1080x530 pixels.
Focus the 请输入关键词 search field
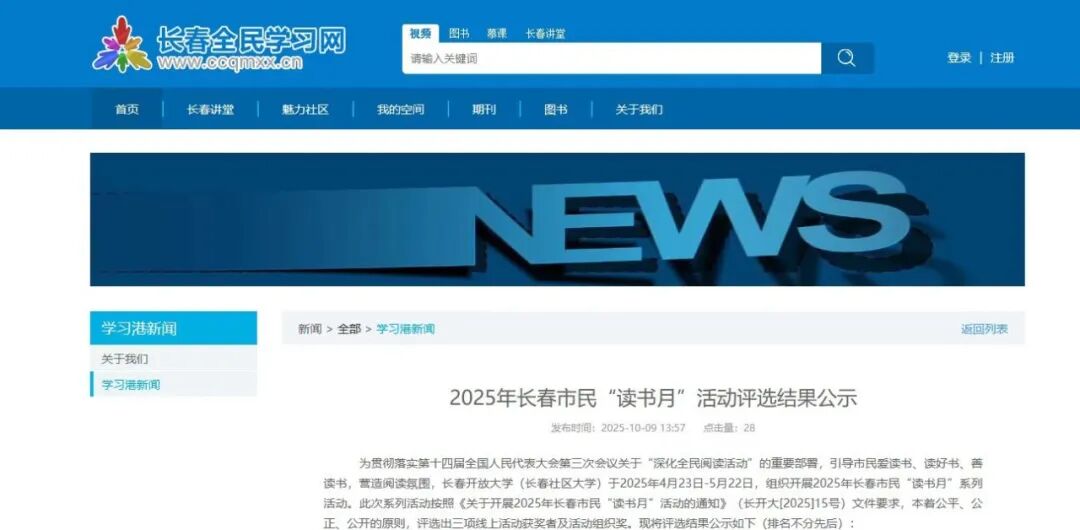612,59
